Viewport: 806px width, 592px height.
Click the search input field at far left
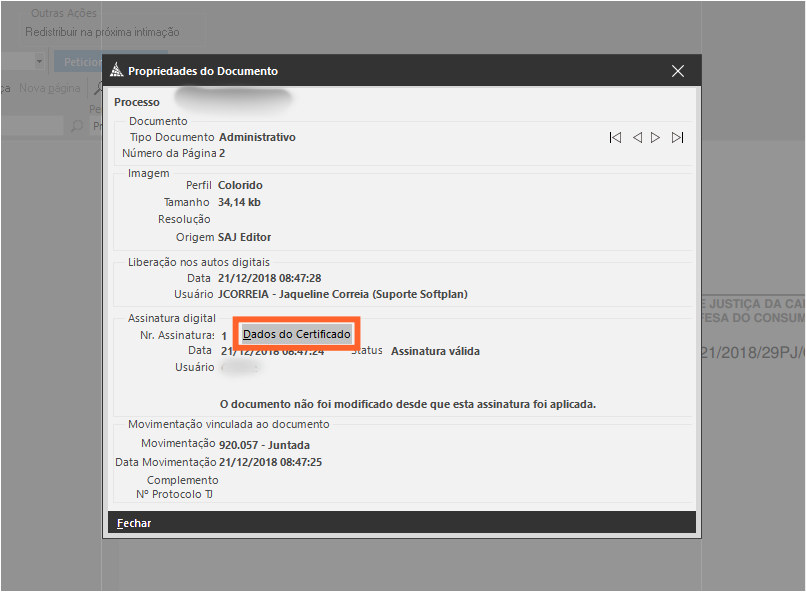pos(32,127)
